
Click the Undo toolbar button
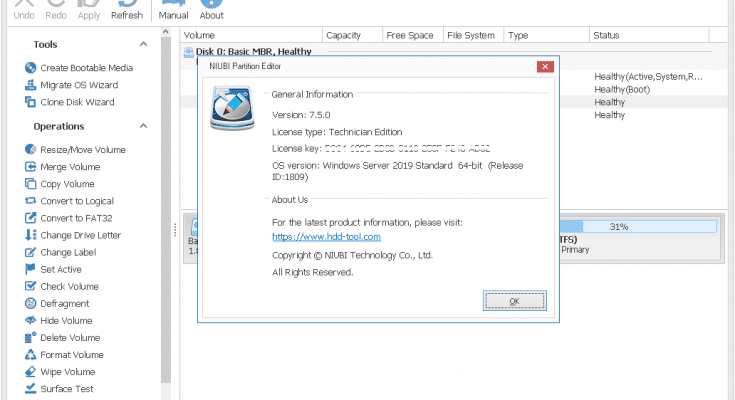[x=23, y=10]
